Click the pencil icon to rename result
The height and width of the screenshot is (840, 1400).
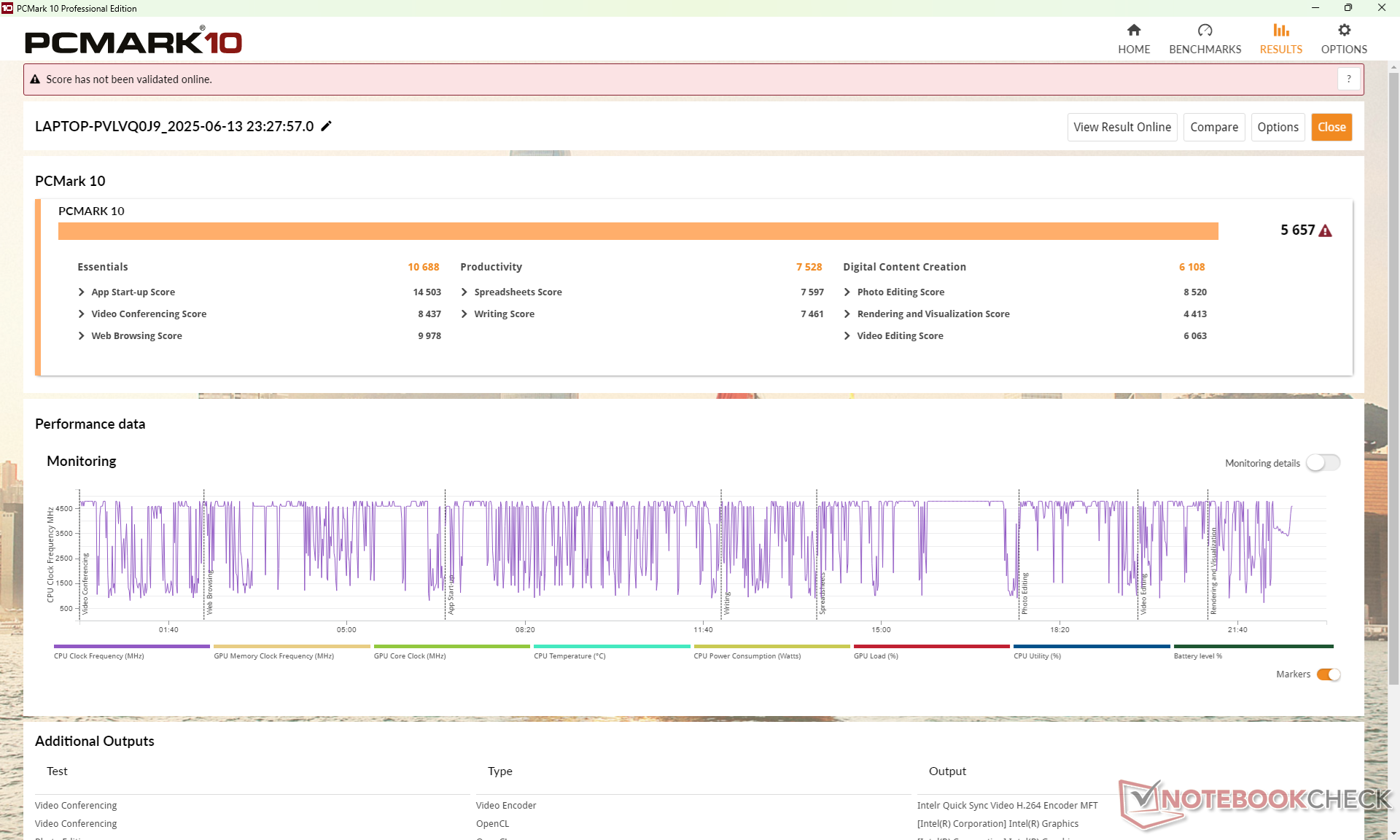click(326, 126)
